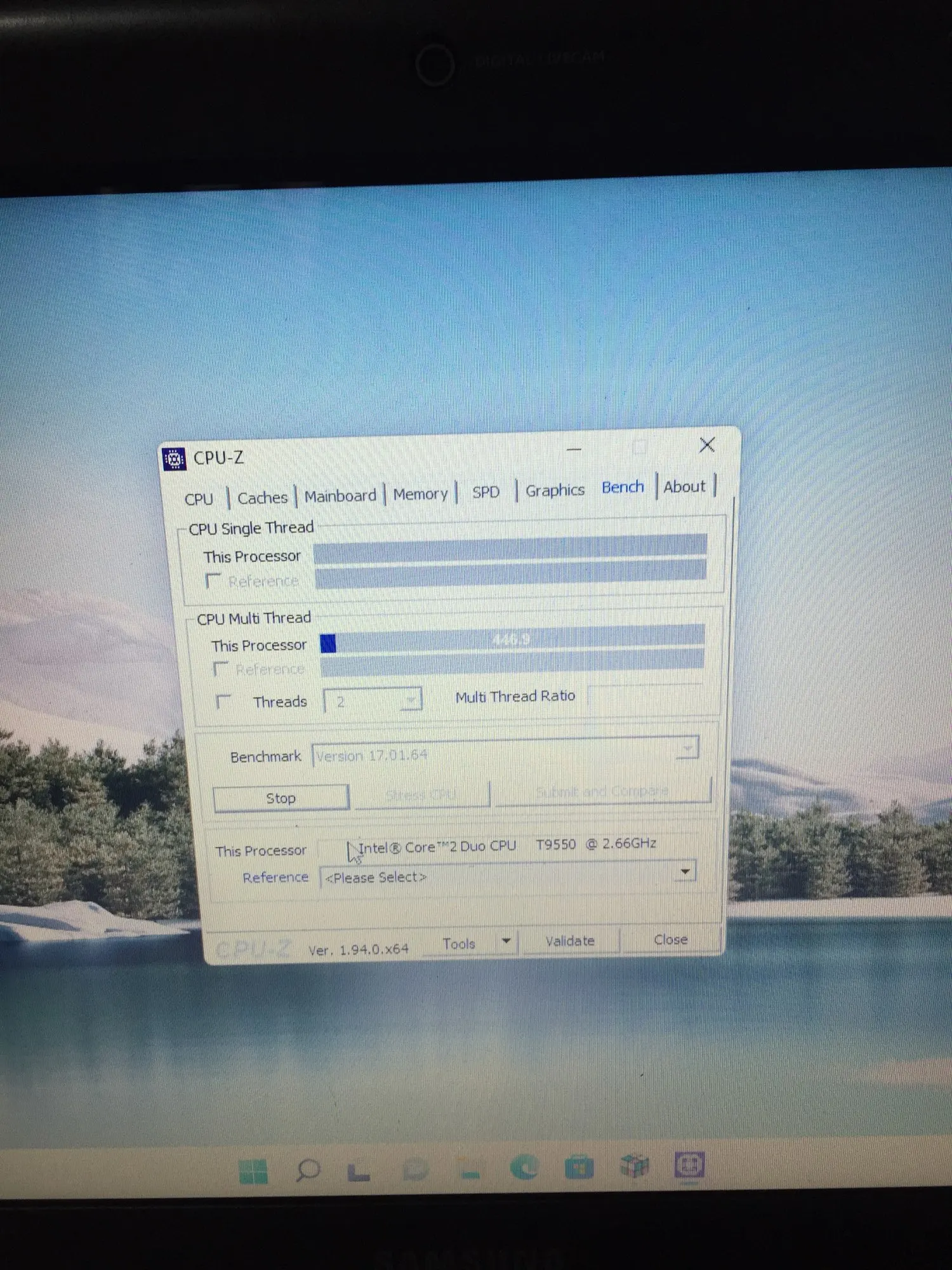The image size is (952, 1270).
Task: Open File Explorer from the taskbar
Action: 470,1168
